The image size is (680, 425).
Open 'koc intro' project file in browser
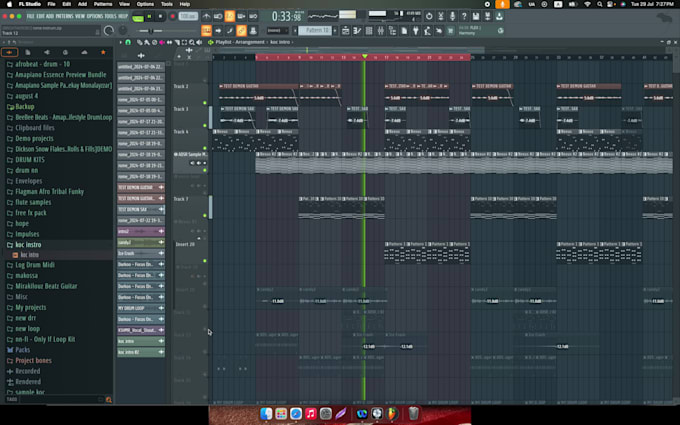tap(29, 255)
